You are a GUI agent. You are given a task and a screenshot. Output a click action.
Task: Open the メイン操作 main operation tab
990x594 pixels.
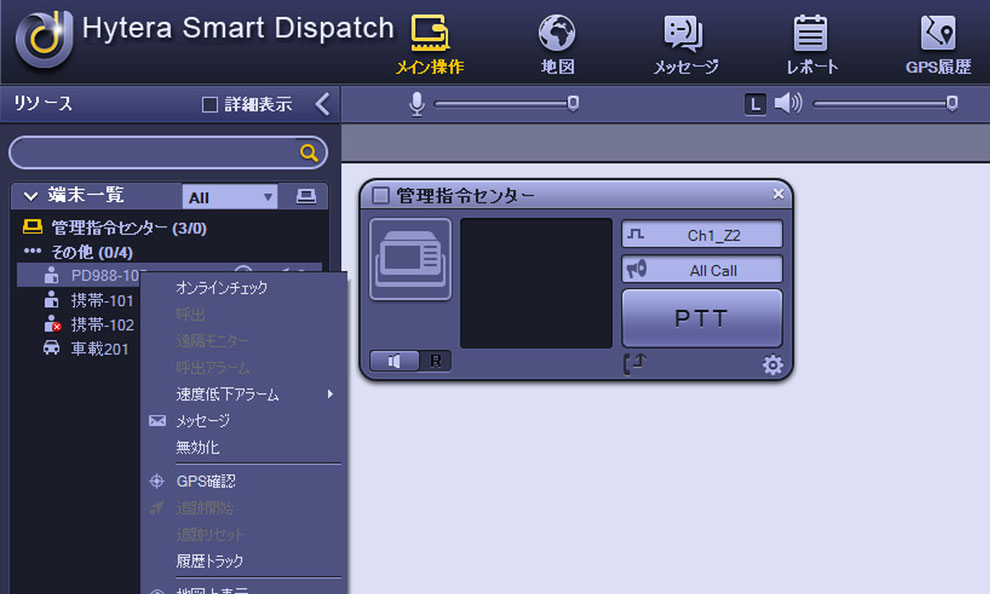click(x=429, y=44)
